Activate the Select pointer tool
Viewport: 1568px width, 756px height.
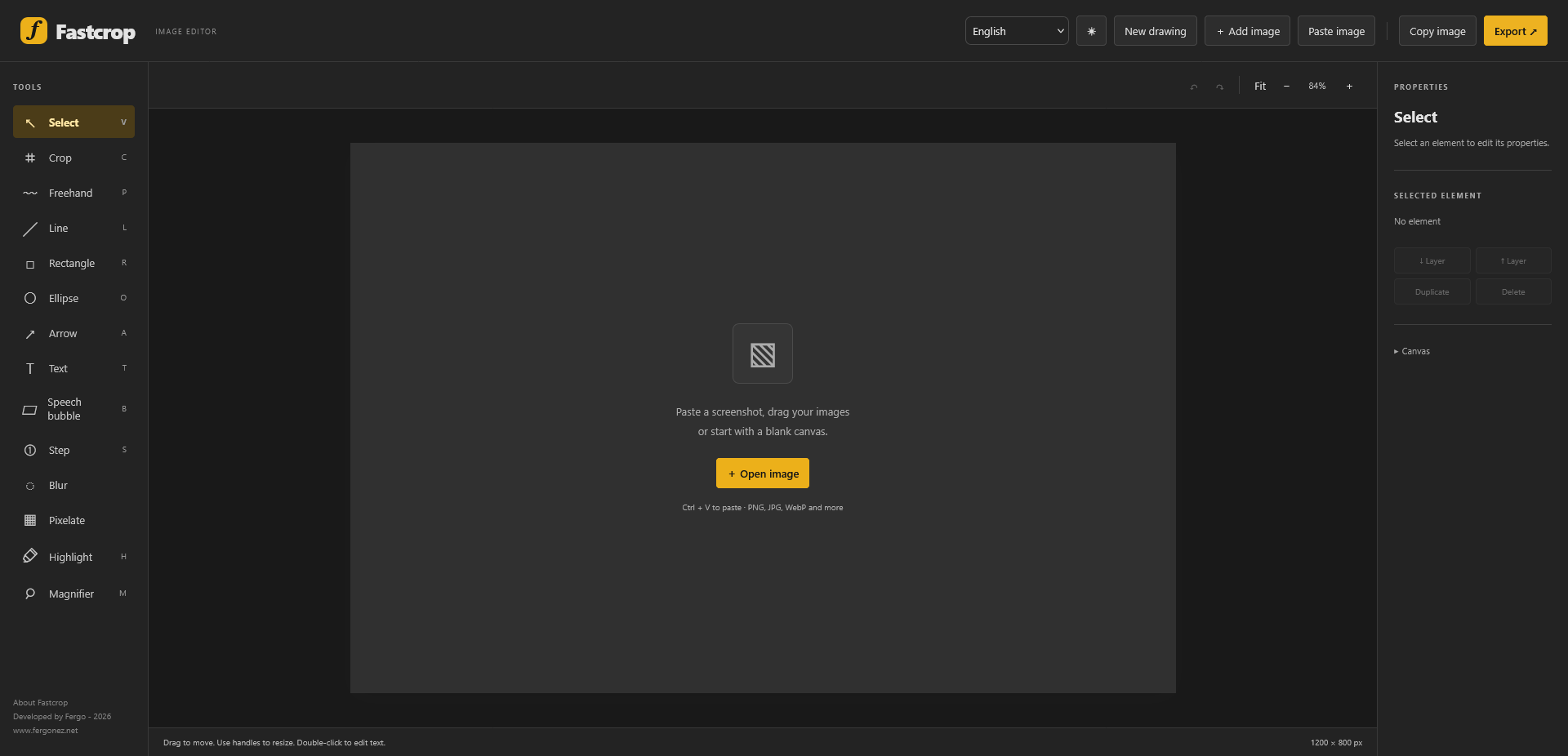point(73,122)
